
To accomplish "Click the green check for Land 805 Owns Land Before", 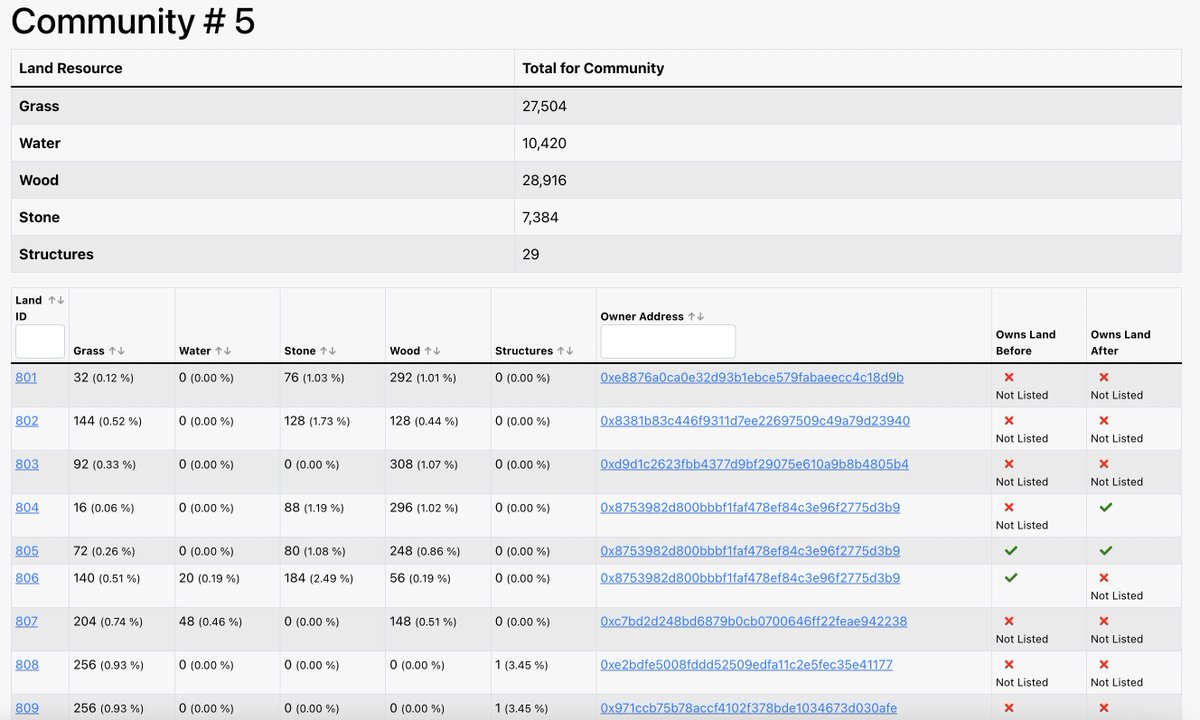I will click(x=1010, y=550).
